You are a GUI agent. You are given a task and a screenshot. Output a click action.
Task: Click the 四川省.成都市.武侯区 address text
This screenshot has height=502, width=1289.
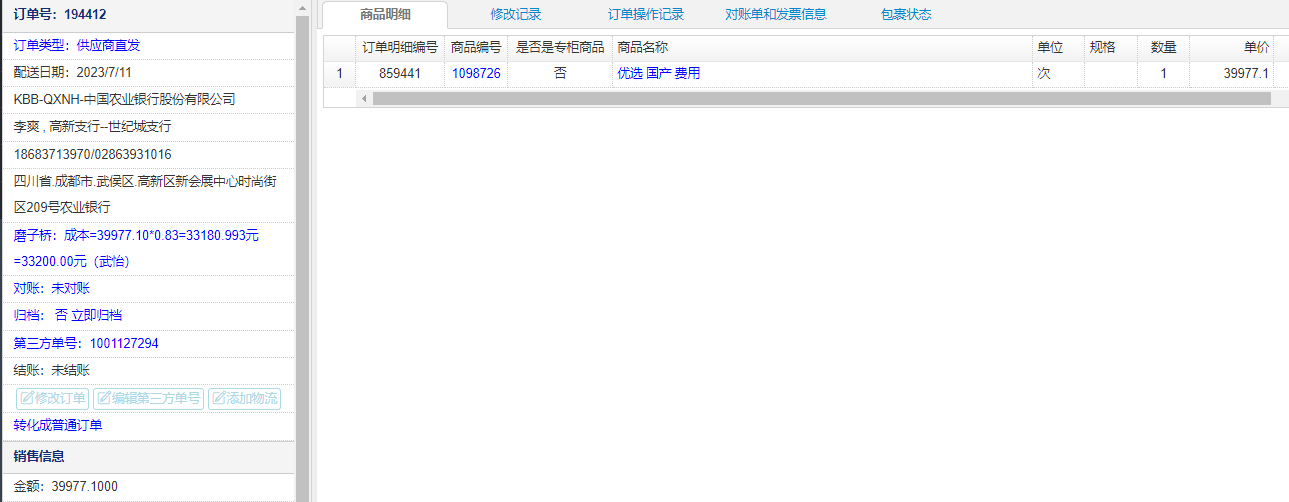pyautogui.click(x=145, y=194)
